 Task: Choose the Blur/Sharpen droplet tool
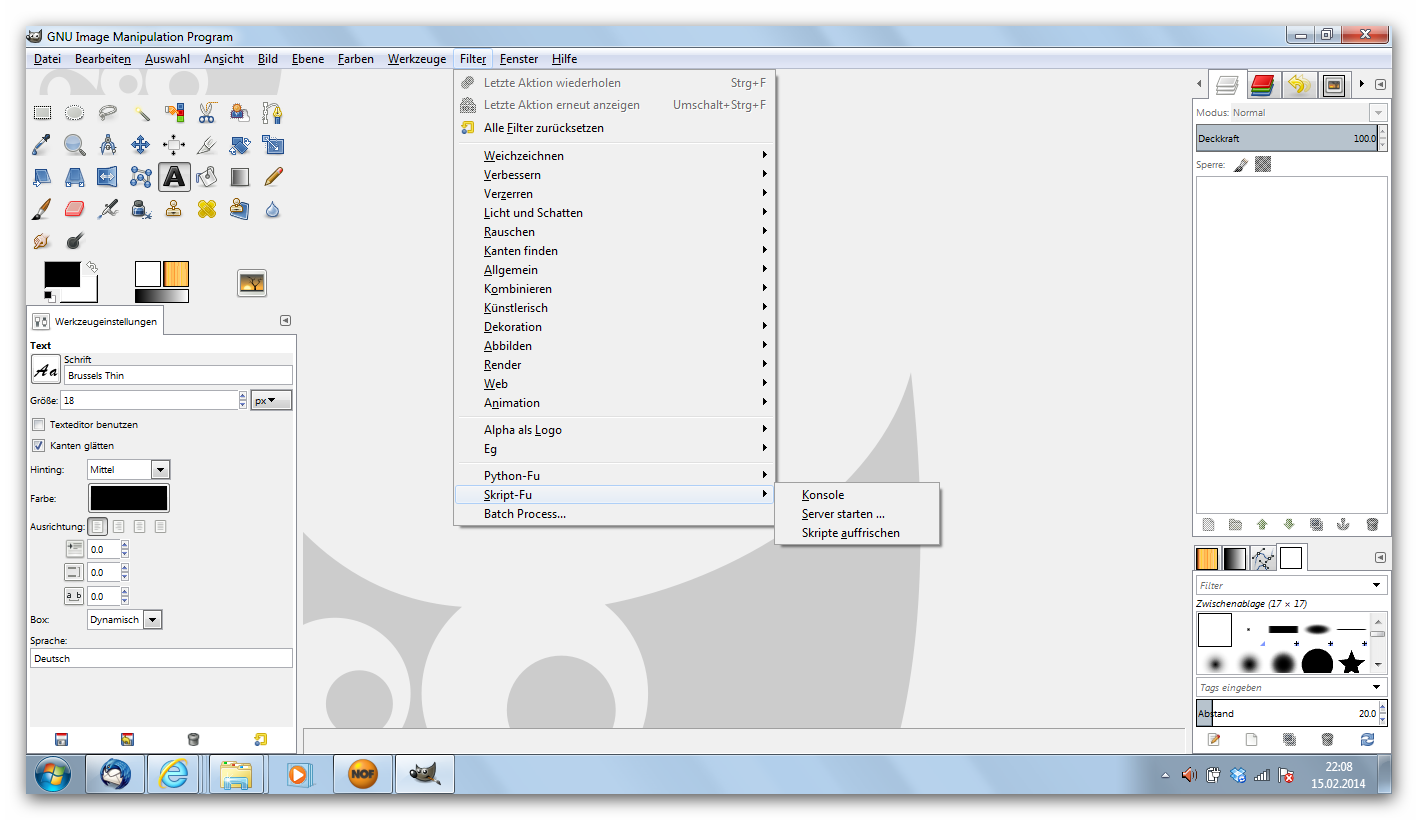pos(273,209)
